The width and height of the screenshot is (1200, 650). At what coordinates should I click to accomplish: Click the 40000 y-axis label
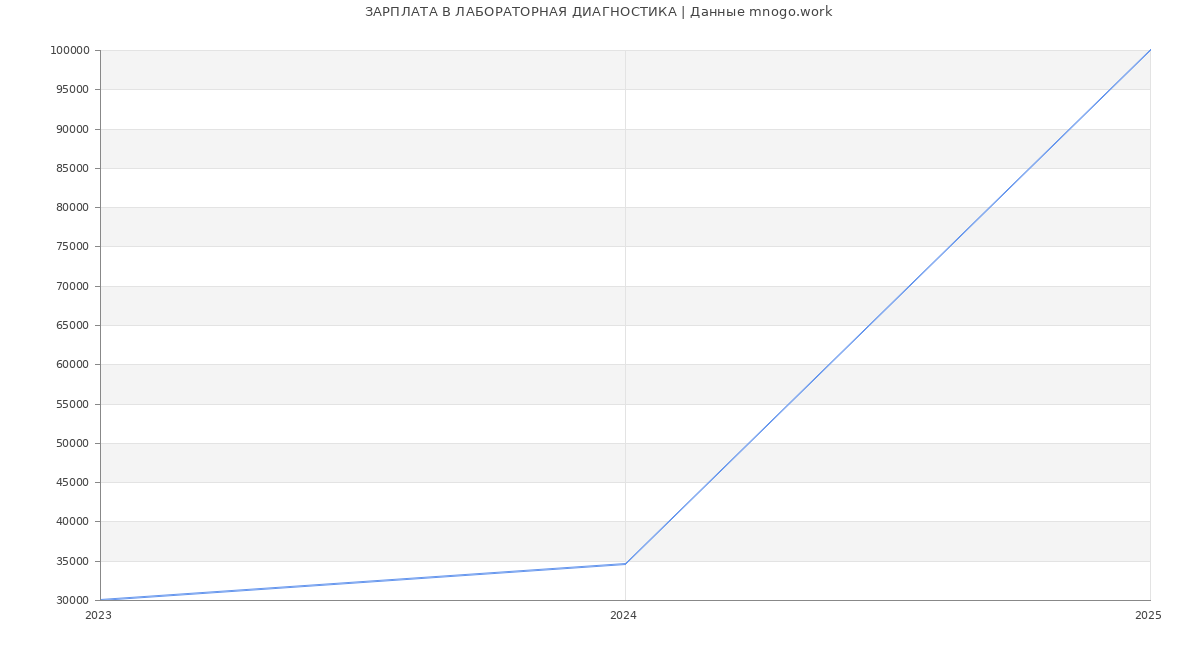72,522
